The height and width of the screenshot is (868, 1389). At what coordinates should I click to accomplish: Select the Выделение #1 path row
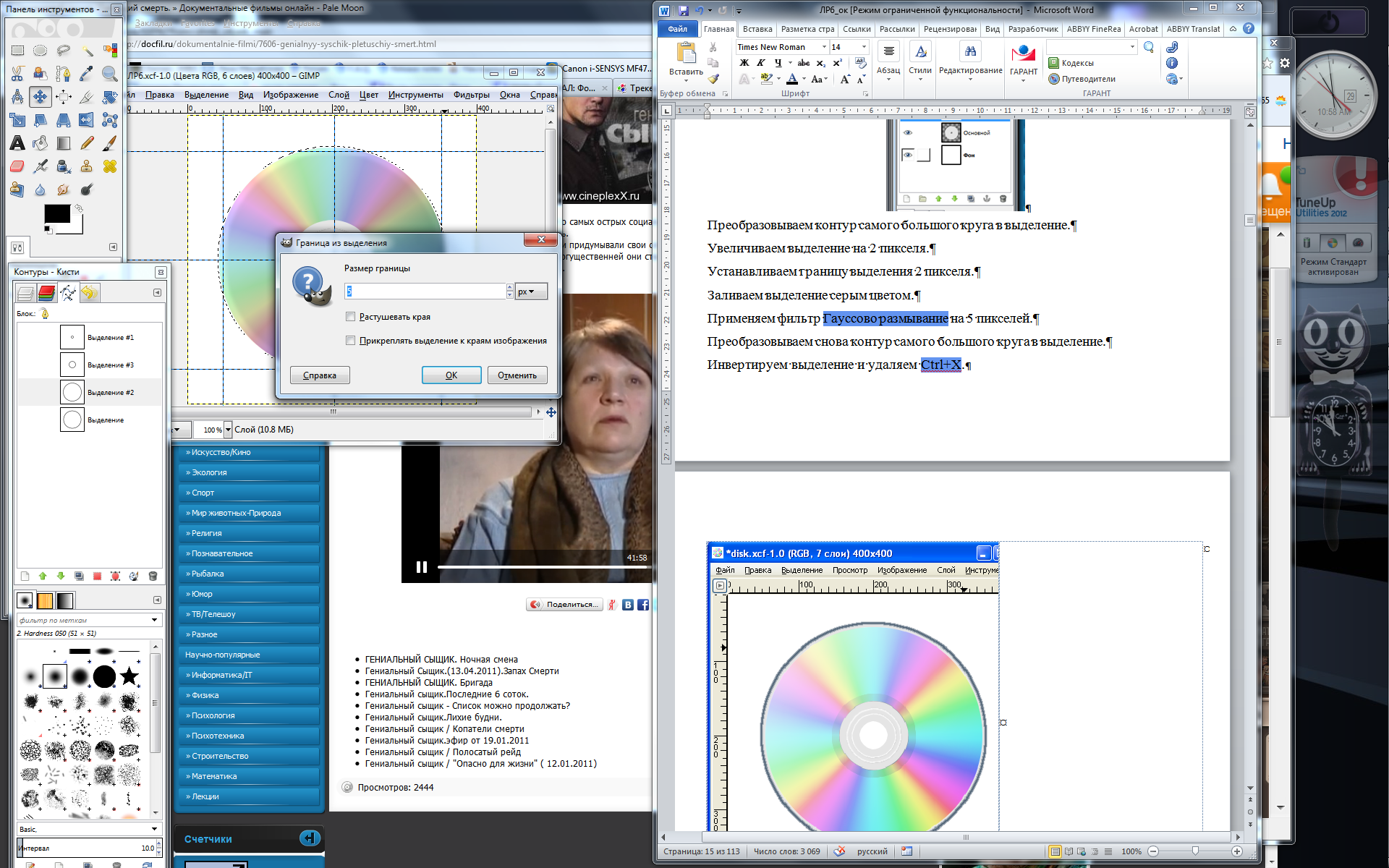[90, 338]
